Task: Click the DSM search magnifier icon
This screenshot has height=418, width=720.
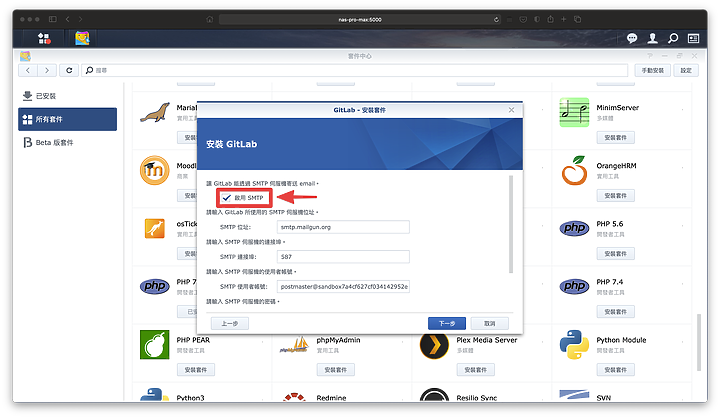Action: pyautogui.click(x=673, y=38)
